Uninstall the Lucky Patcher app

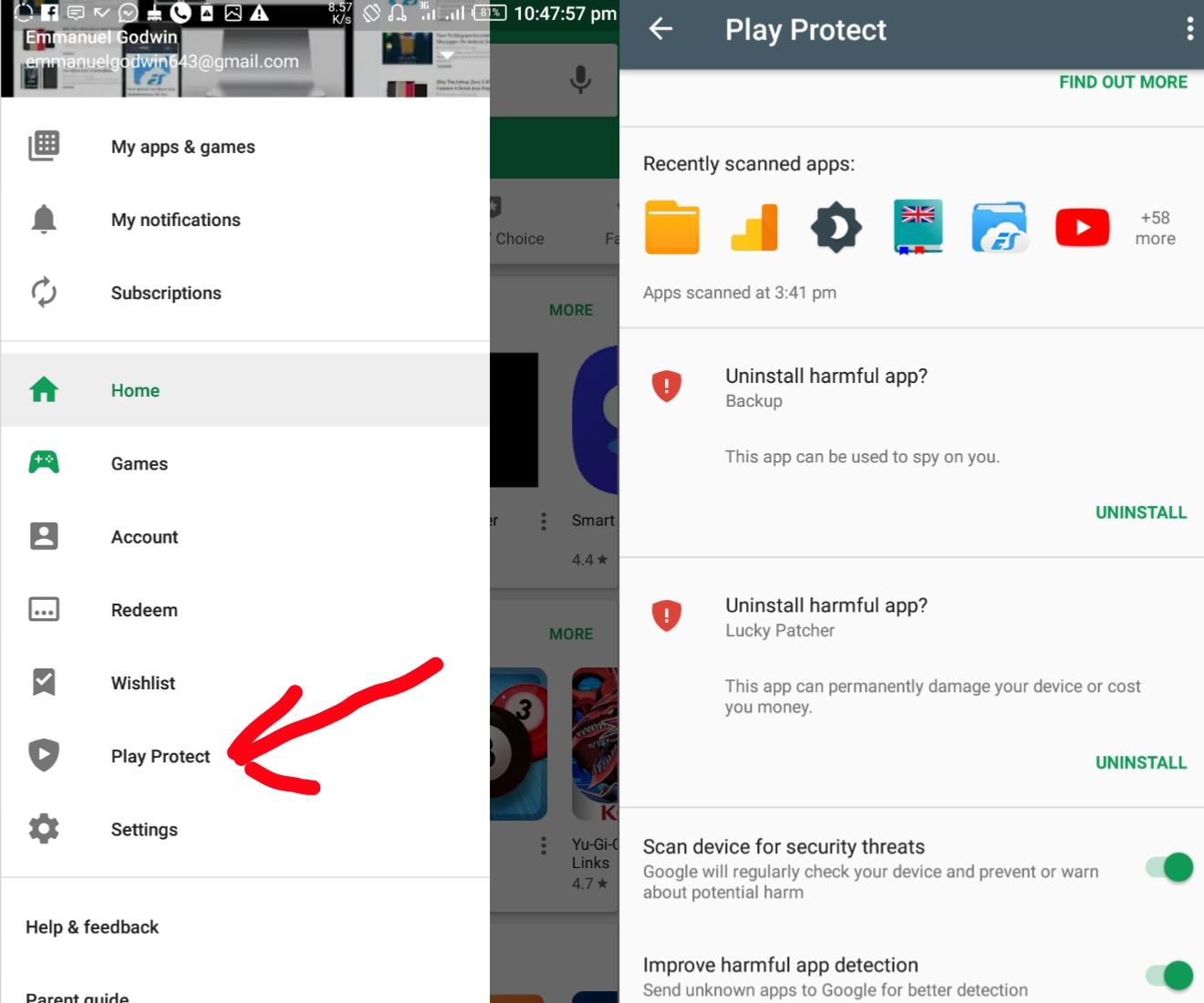(1141, 762)
